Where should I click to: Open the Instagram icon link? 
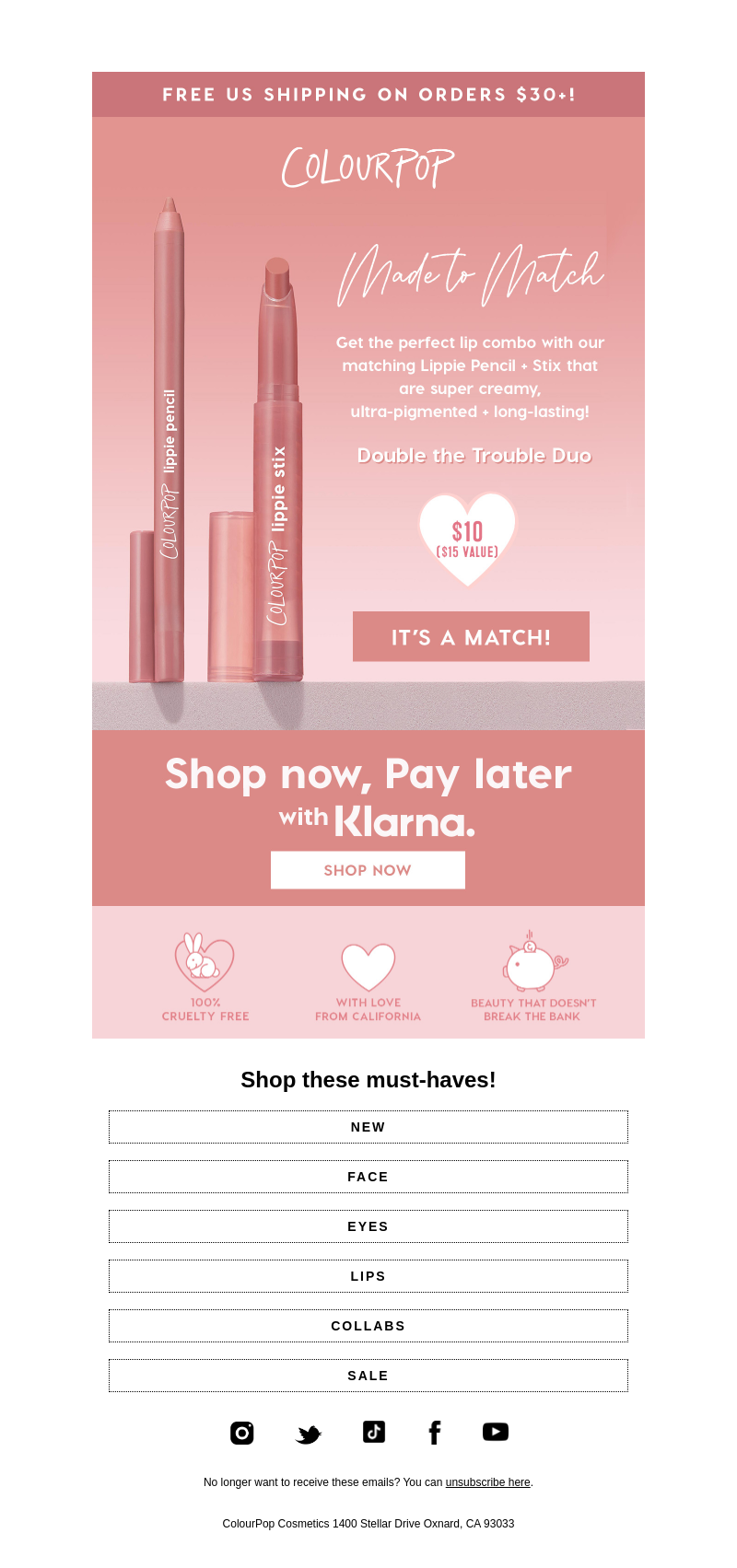point(242,1433)
